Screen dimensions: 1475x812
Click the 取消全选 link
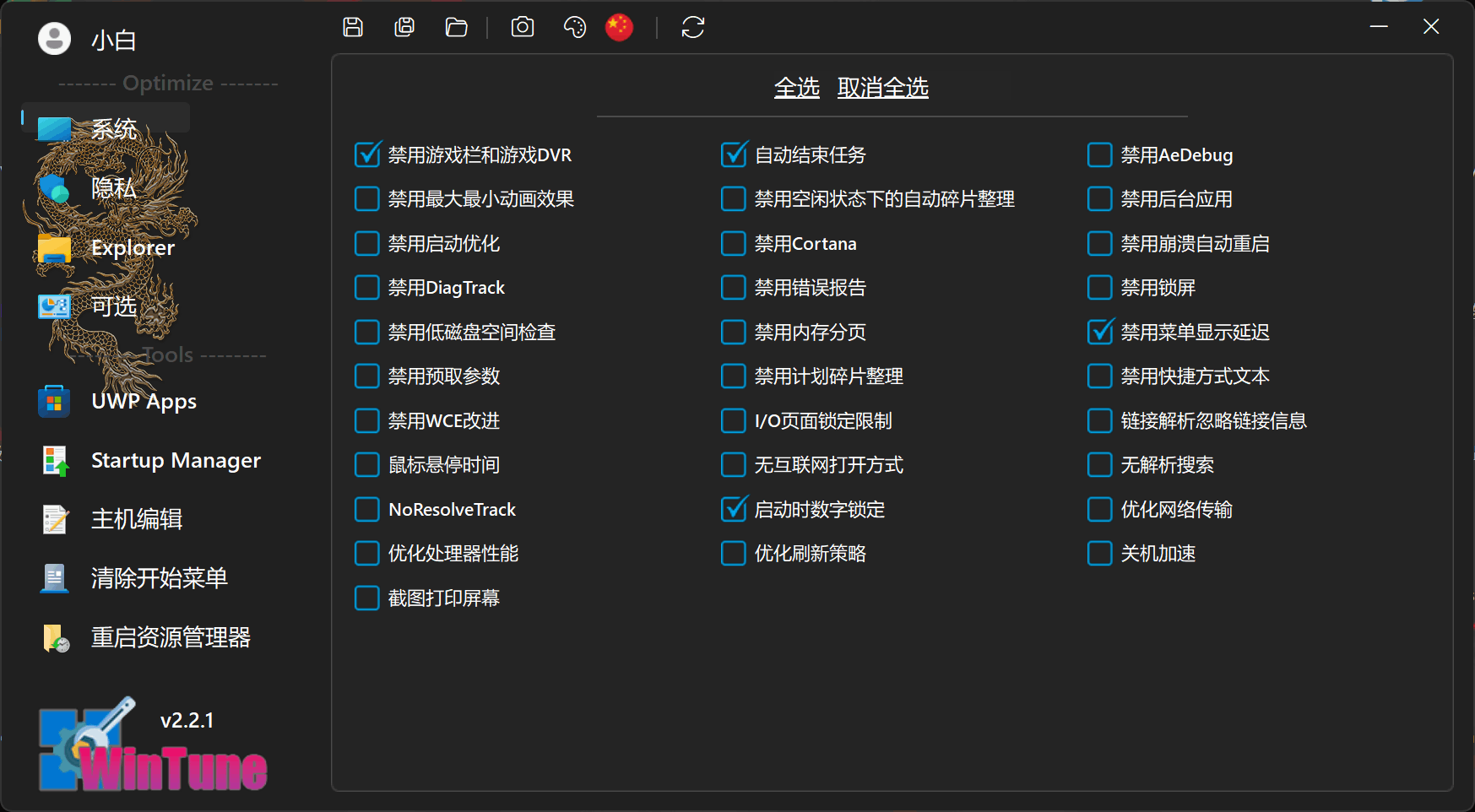[x=883, y=88]
